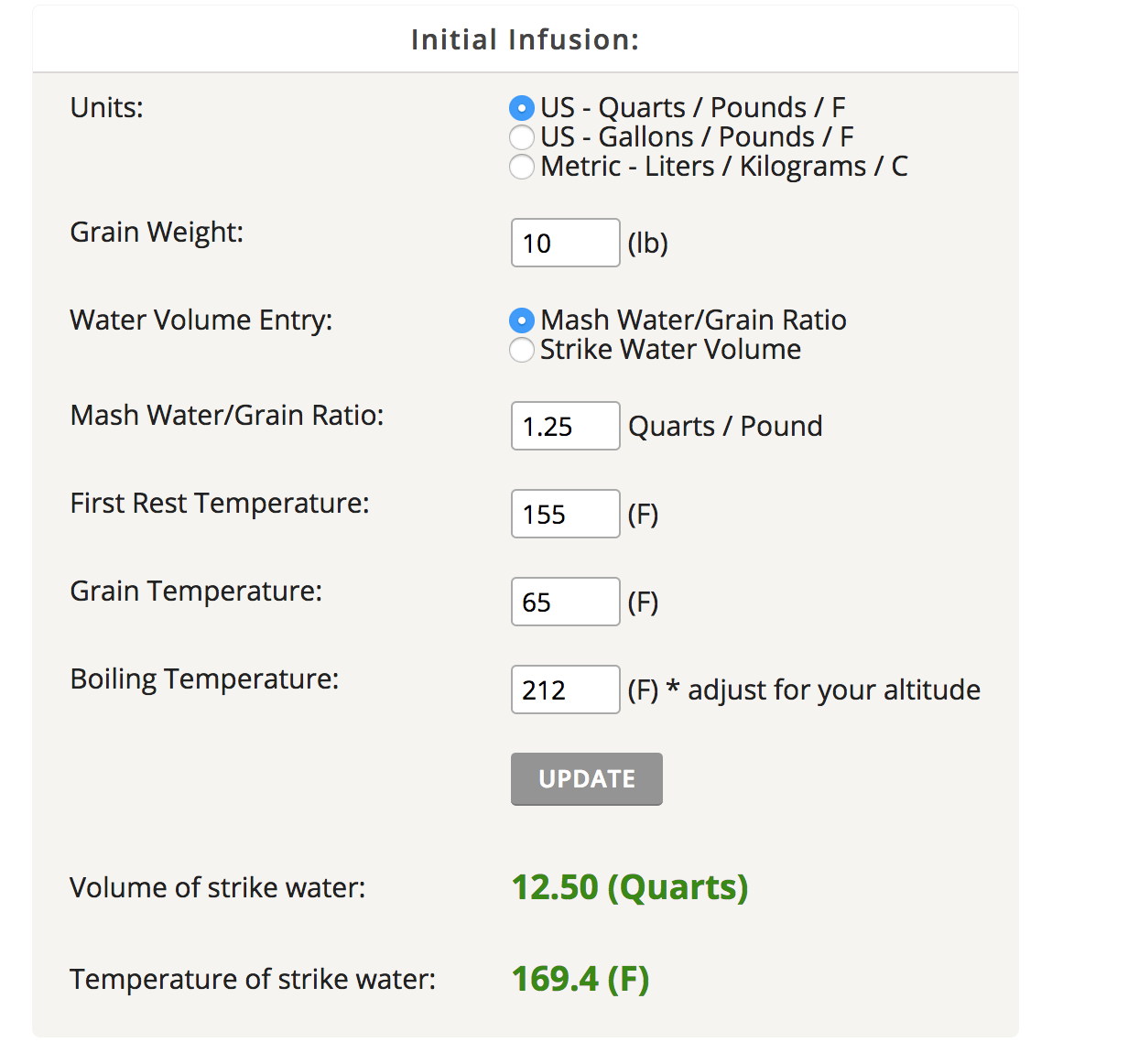Click the Initial Infusion header
The height and width of the screenshot is (1064, 1128).
[525, 39]
